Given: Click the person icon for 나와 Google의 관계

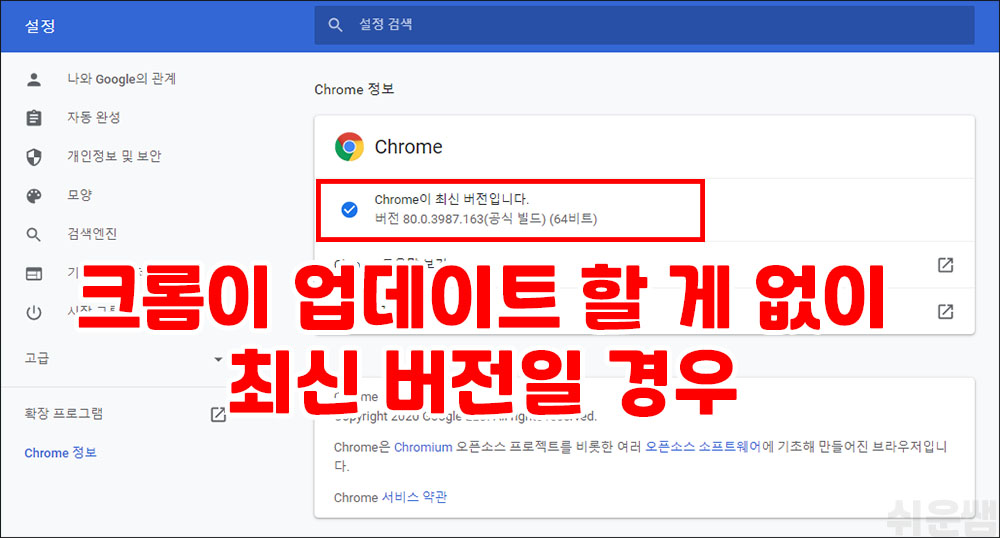Looking at the screenshot, I should click(x=34, y=80).
